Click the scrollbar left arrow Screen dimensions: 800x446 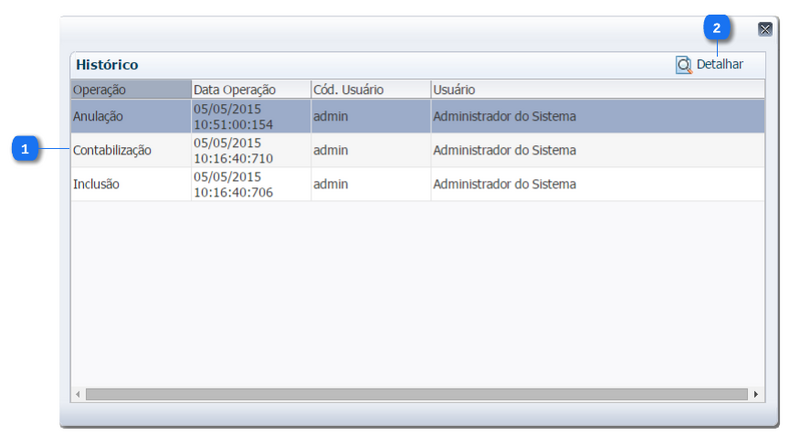tap(78, 395)
